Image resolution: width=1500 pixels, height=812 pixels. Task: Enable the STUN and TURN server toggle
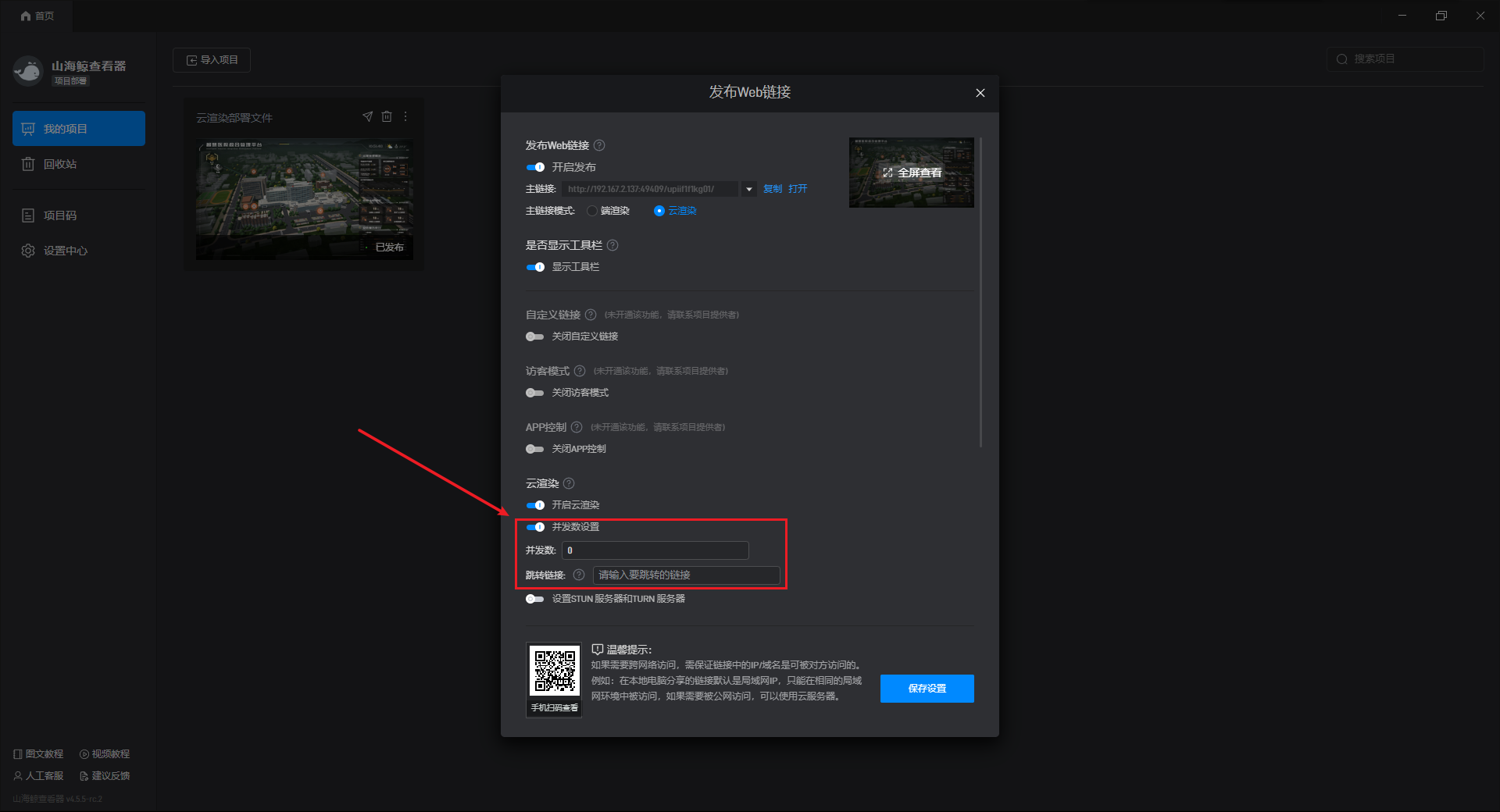(x=535, y=599)
